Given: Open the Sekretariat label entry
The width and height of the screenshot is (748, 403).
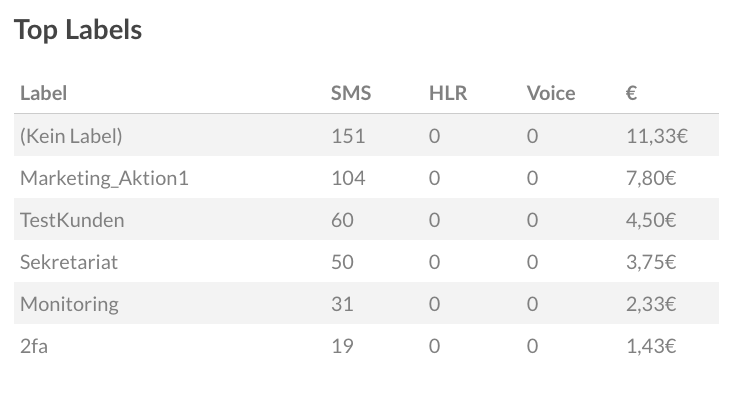Looking at the screenshot, I should click(x=69, y=262).
